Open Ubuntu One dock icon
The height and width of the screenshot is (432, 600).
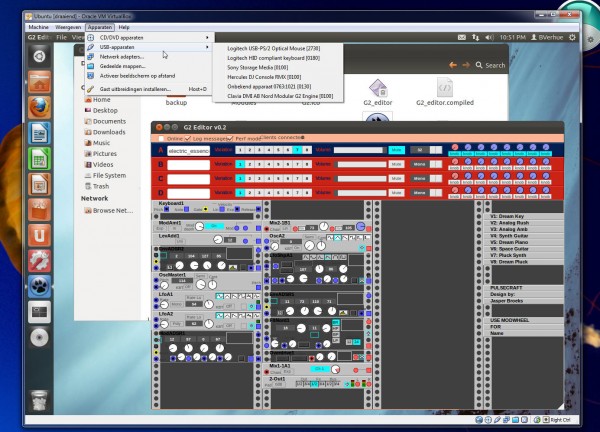(x=39, y=235)
